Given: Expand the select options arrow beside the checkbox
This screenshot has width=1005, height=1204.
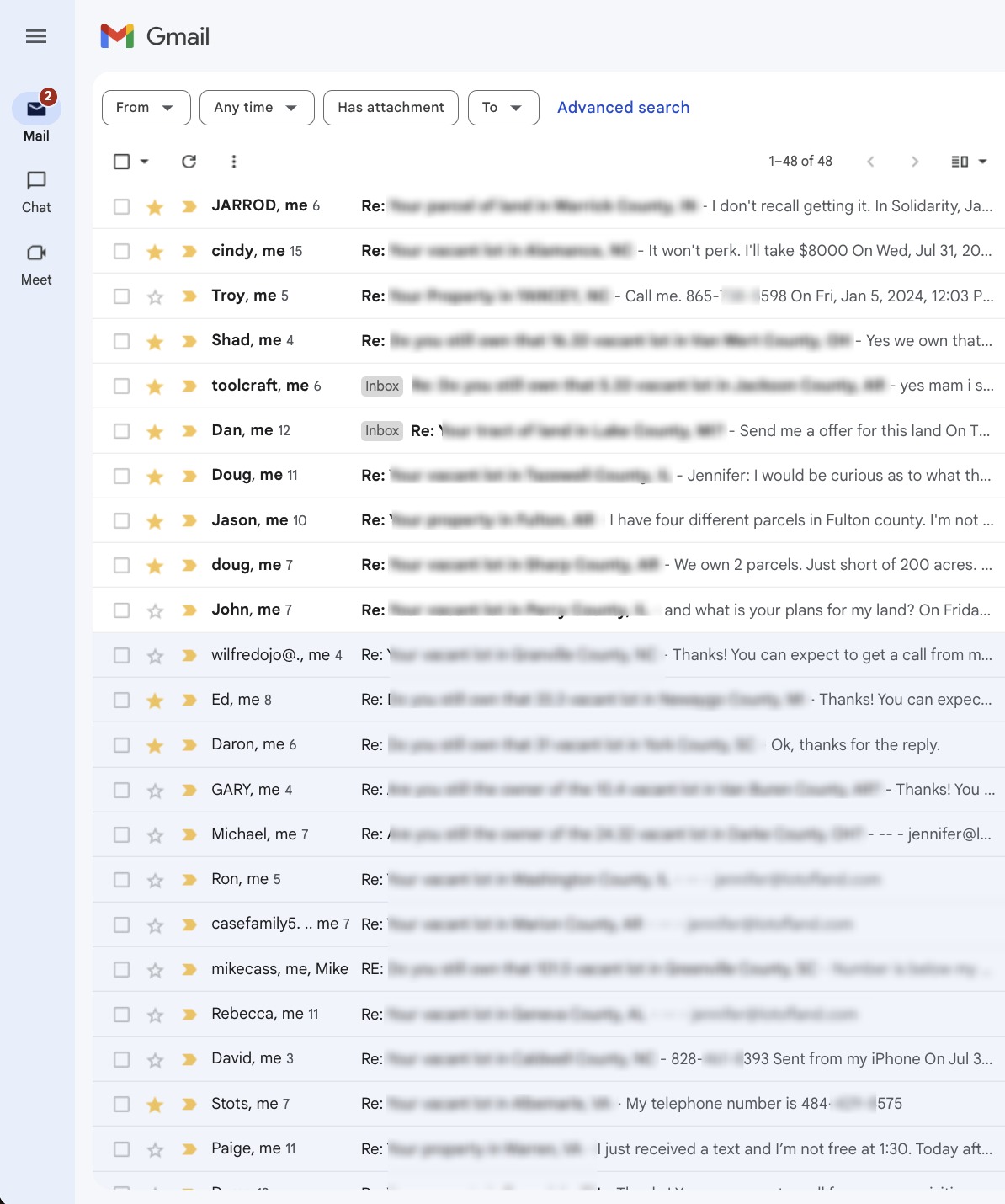Looking at the screenshot, I should click(x=145, y=161).
